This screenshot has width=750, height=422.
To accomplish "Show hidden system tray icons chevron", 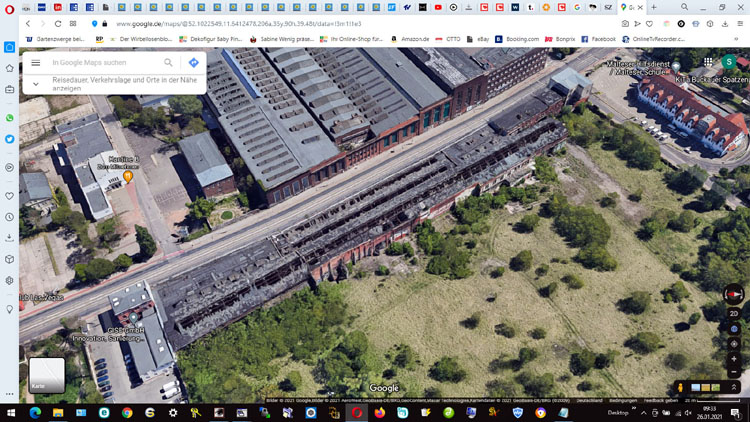I will pyautogui.click(x=644, y=413).
